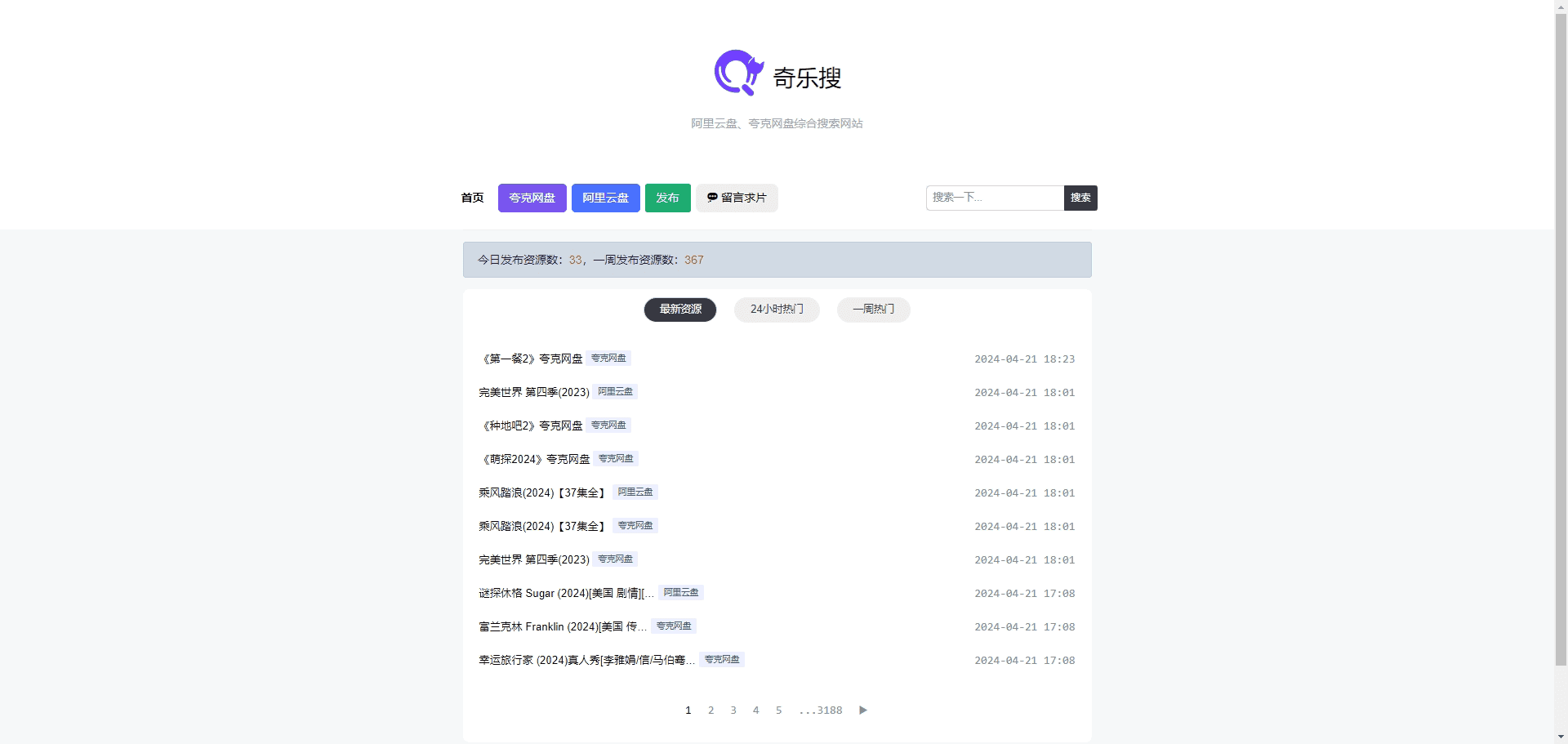
Task: Go to page 5 in pagination
Action: click(x=779, y=711)
